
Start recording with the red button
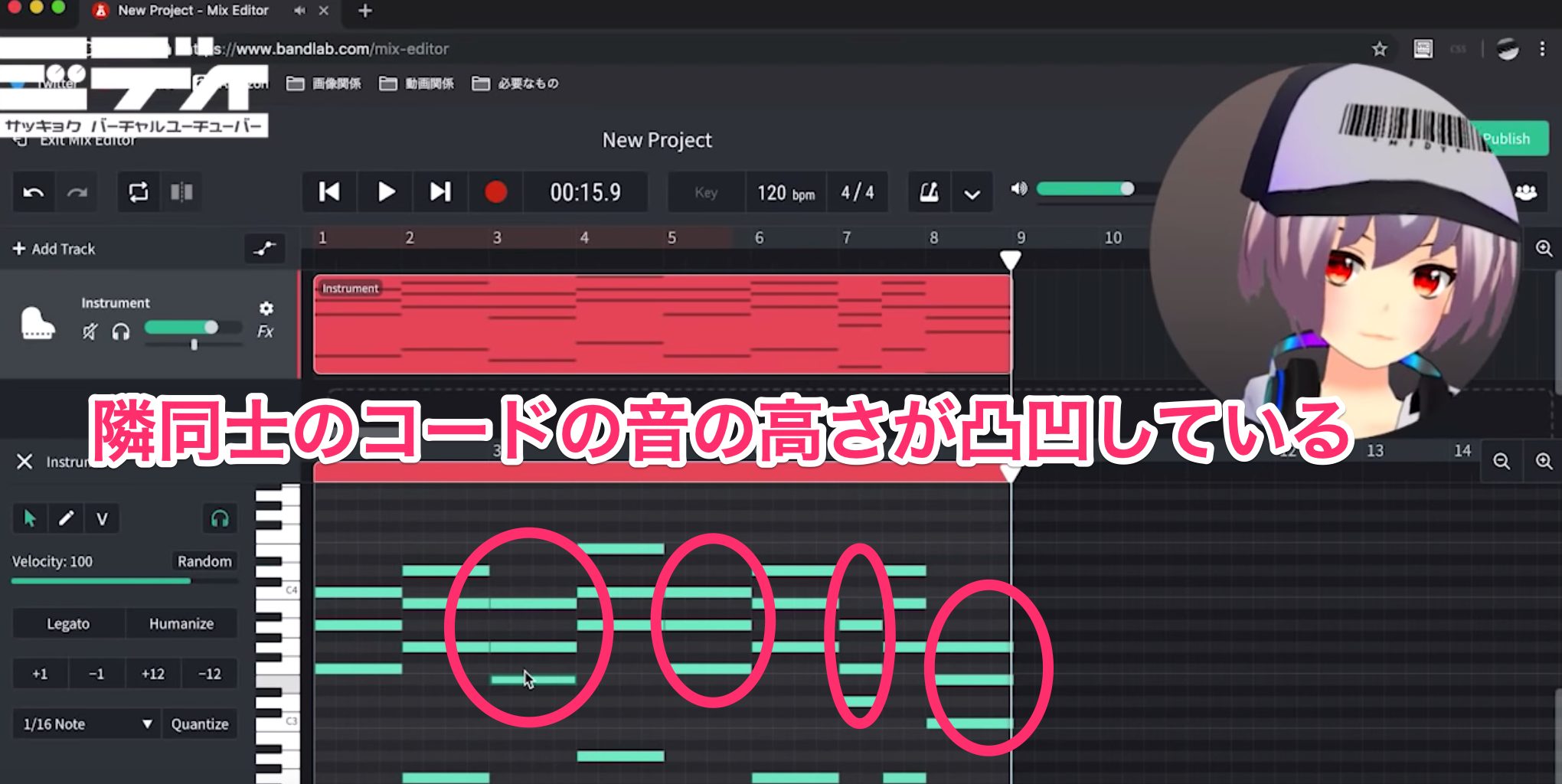[495, 192]
